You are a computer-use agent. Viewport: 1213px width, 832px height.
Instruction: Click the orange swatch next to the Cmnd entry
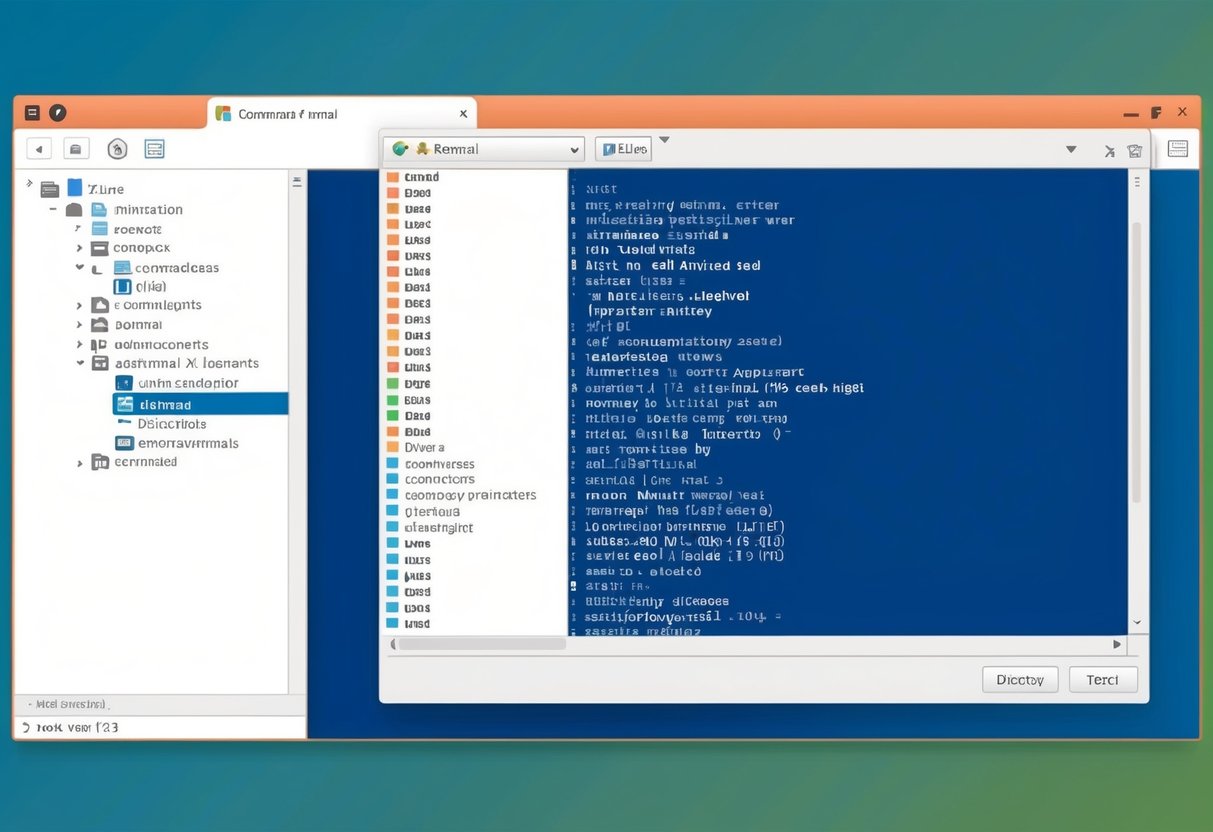(x=392, y=176)
